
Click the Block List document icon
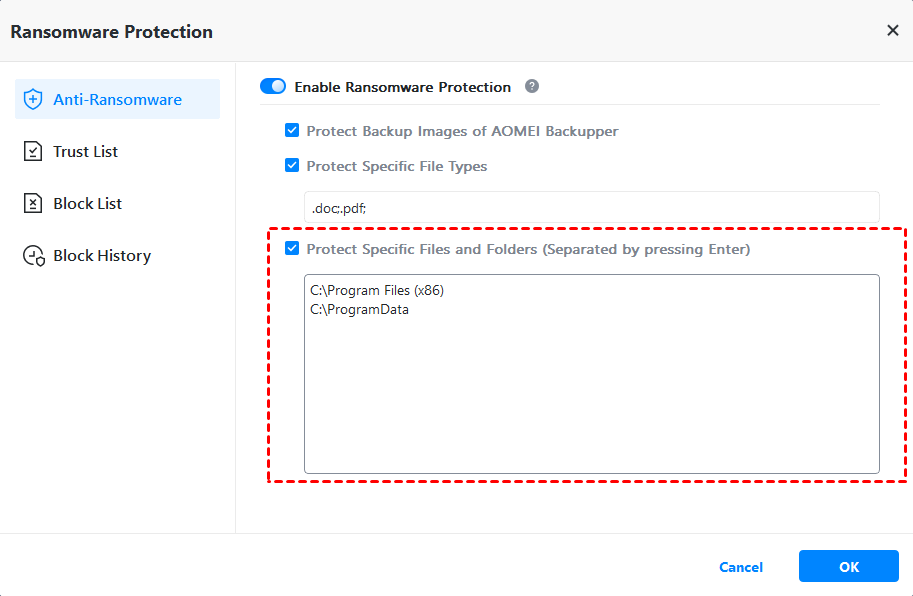click(34, 204)
